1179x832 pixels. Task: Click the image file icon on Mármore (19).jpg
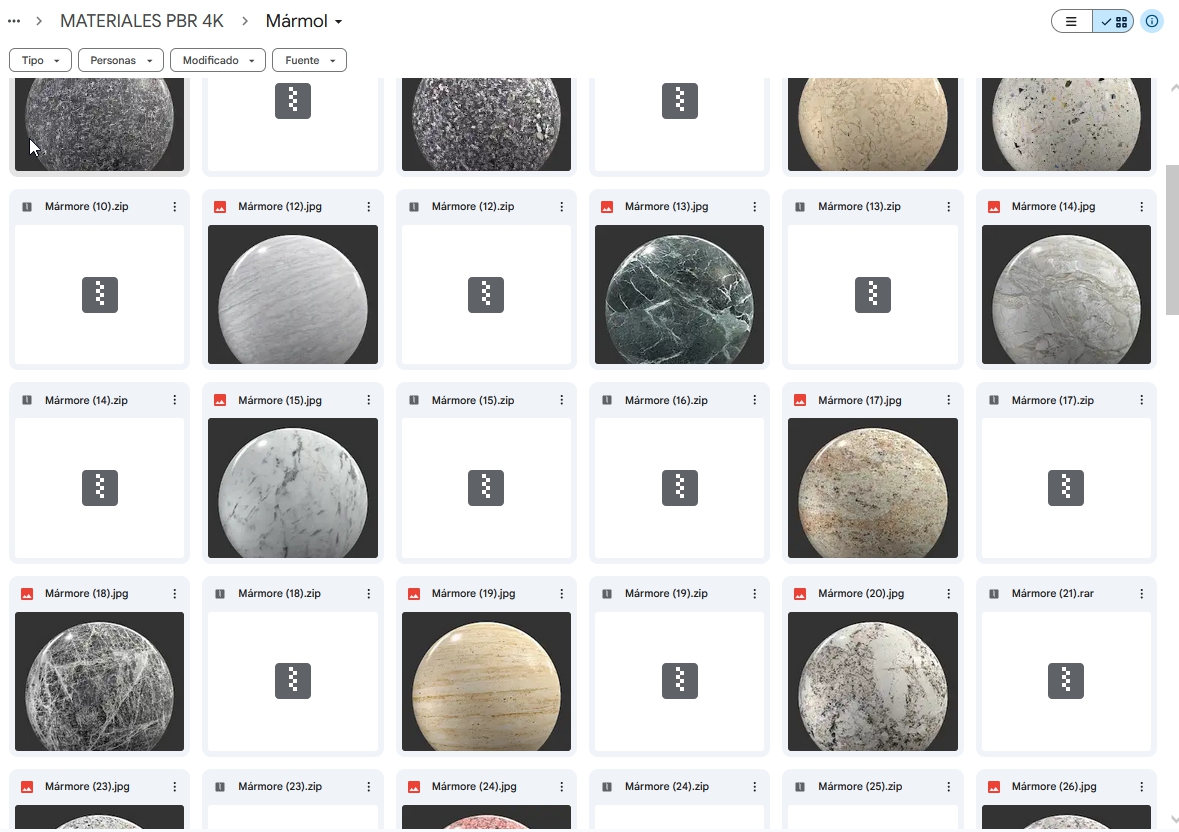[x=413, y=593]
